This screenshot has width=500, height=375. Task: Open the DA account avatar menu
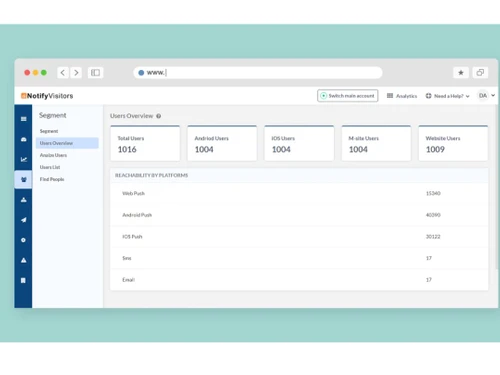coord(486,96)
